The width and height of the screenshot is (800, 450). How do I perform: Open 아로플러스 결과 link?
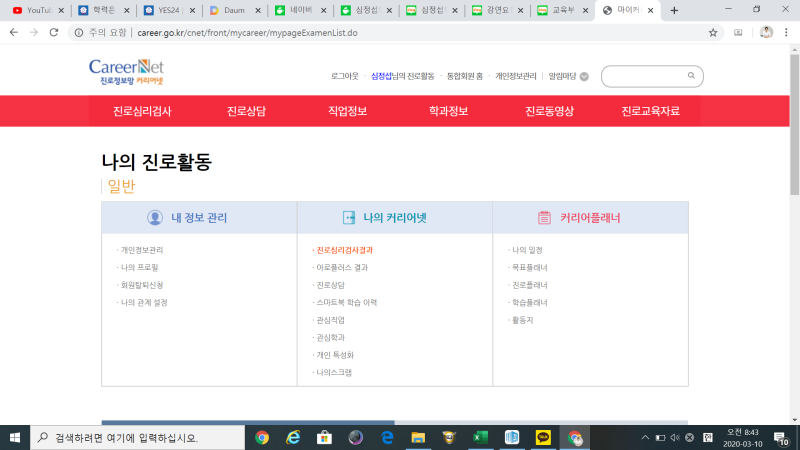[x=342, y=267]
